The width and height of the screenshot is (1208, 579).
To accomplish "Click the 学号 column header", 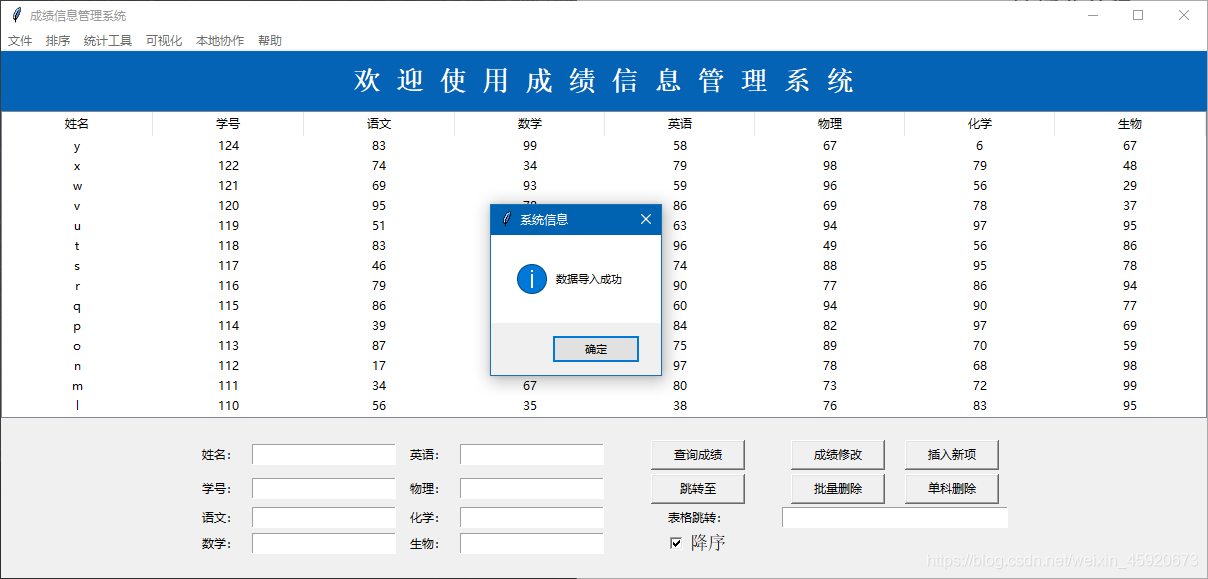I will click(x=228, y=124).
